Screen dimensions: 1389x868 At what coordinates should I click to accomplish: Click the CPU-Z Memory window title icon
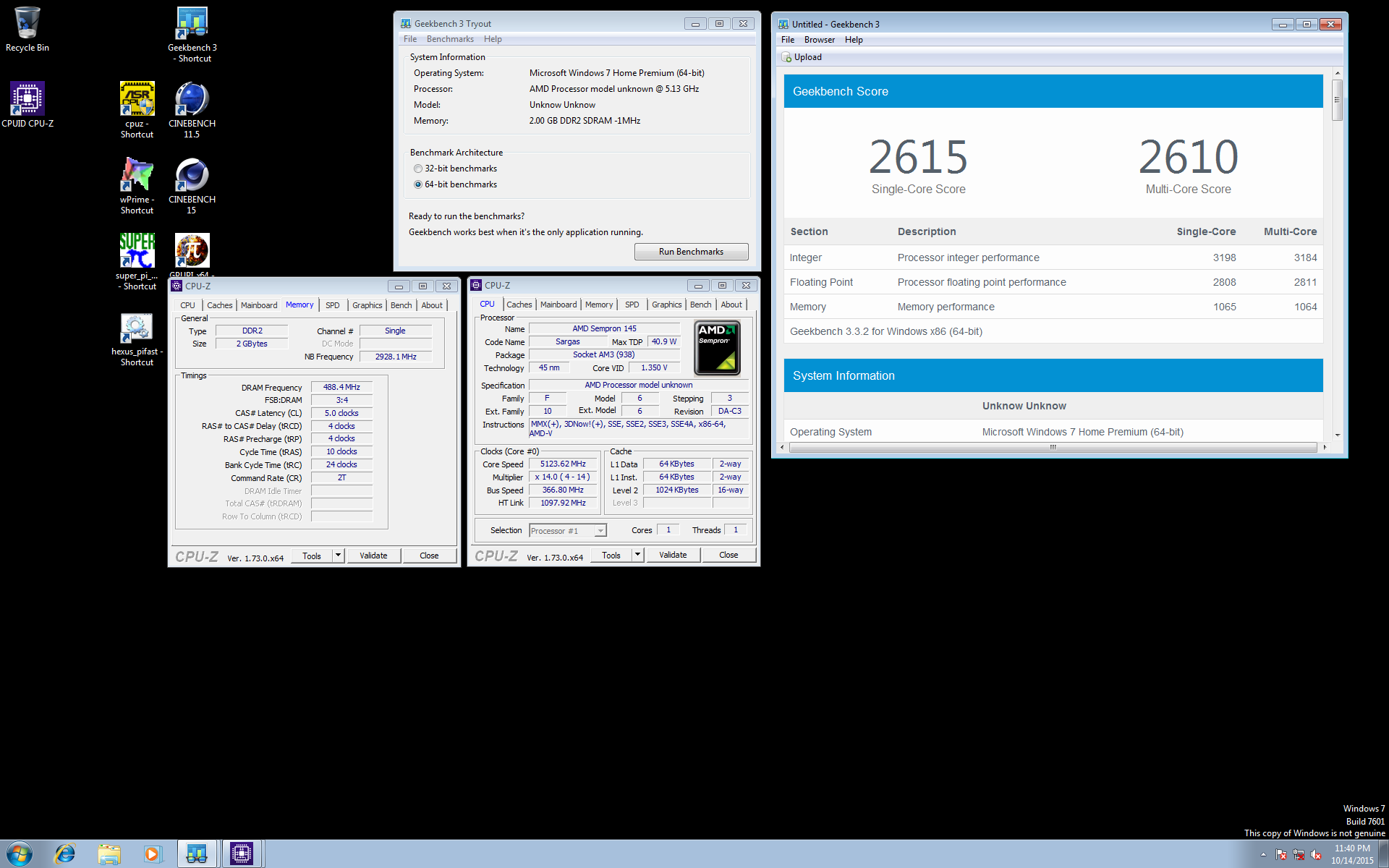(x=177, y=286)
